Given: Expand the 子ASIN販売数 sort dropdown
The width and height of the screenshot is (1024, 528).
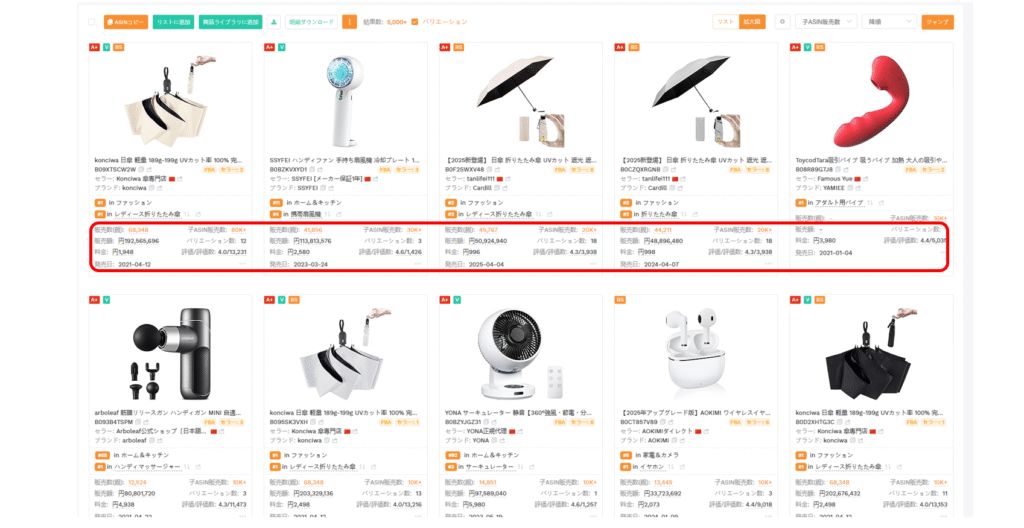Looking at the screenshot, I should [x=825, y=22].
